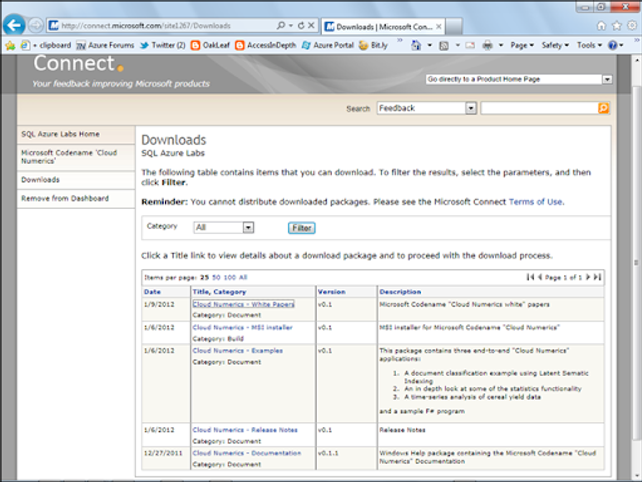Expand the RSS feeds dropdown arrow
Screen dimensions: 642x482
(457, 45)
